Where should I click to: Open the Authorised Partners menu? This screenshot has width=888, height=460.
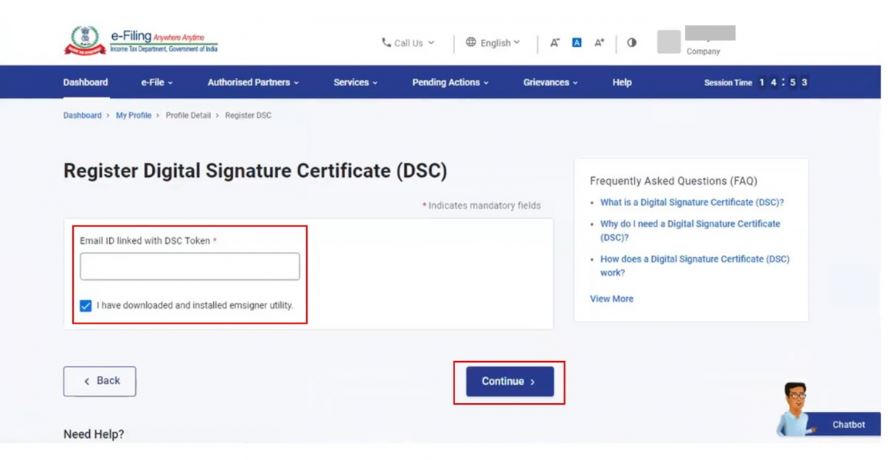[254, 82]
